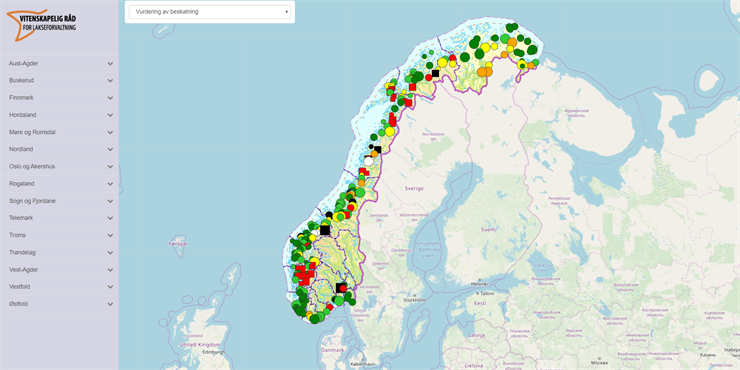Click the Vitenskapelig råd for lakseforvaltning logo

(x=41, y=25)
